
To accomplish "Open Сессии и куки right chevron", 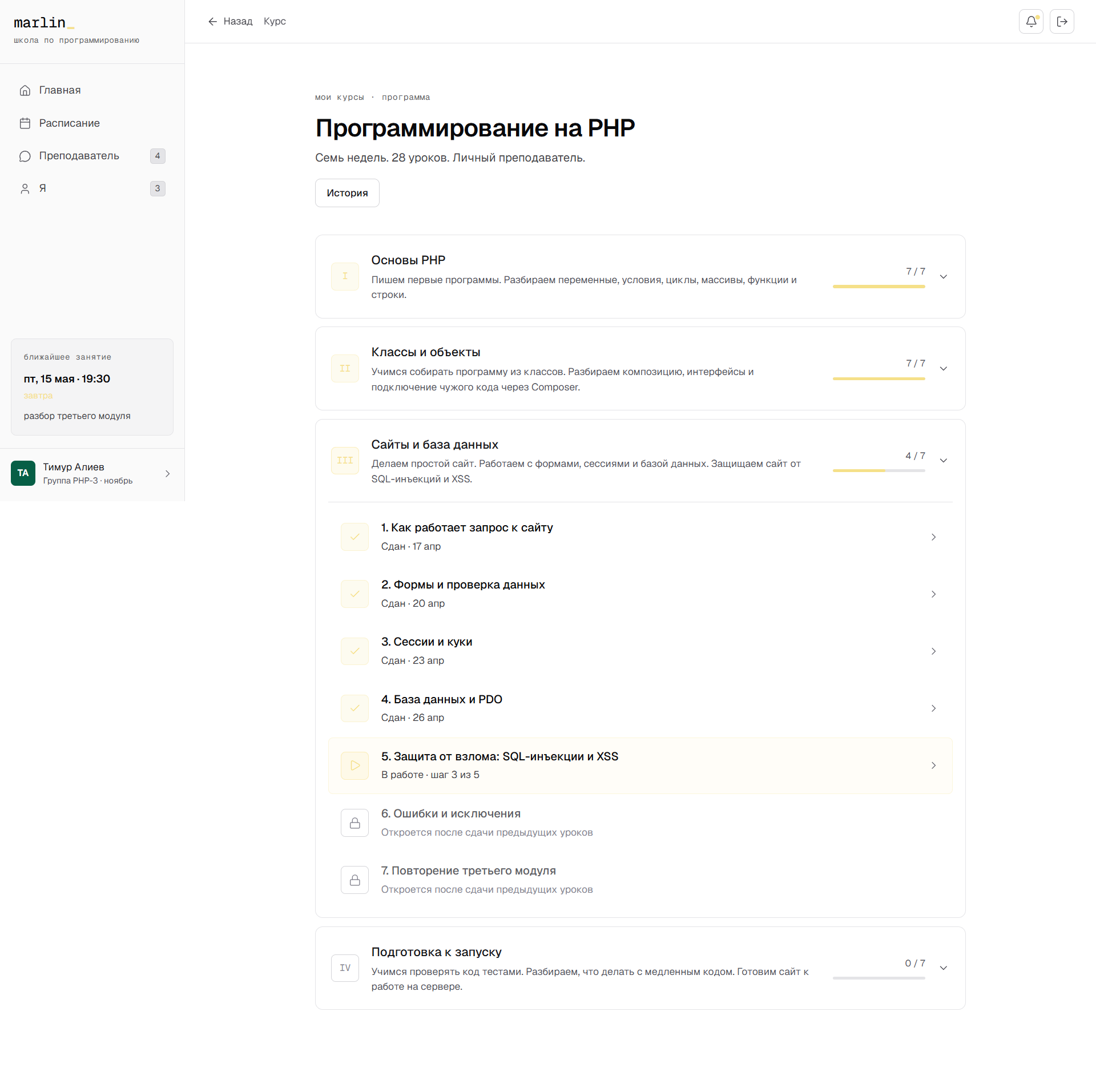I will [933, 651].
